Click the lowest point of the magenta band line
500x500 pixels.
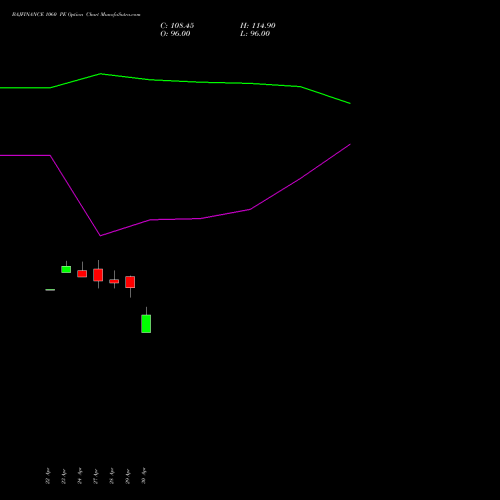[x=100, y=236]
